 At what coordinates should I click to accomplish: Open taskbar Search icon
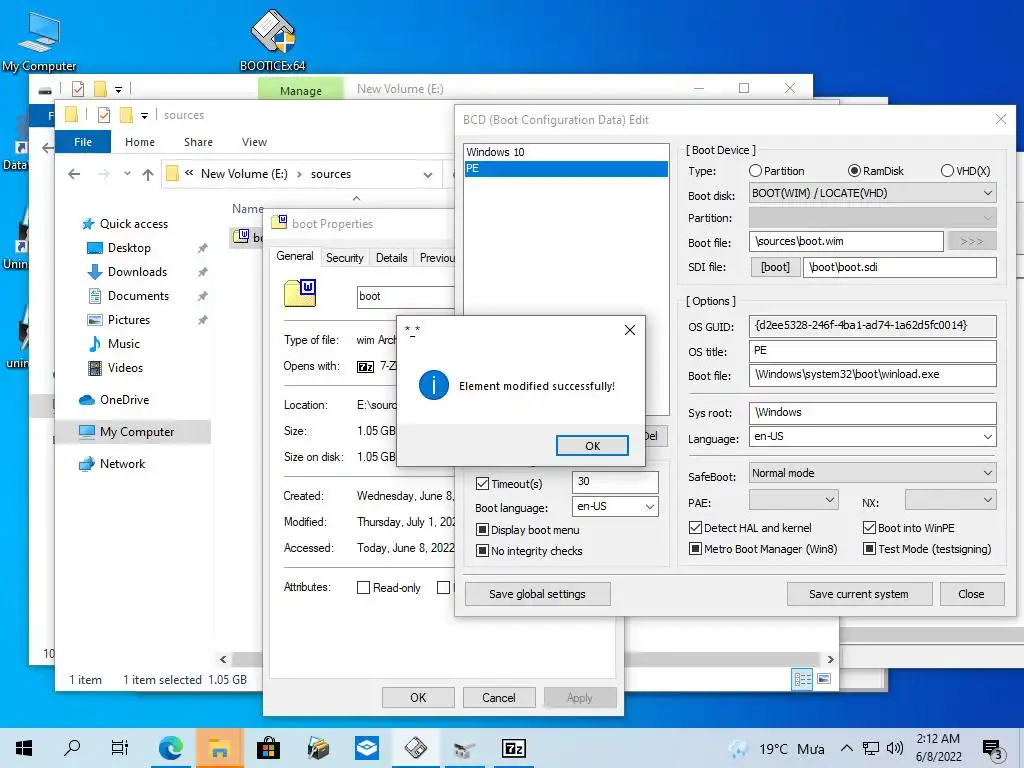tap(72, 748)
